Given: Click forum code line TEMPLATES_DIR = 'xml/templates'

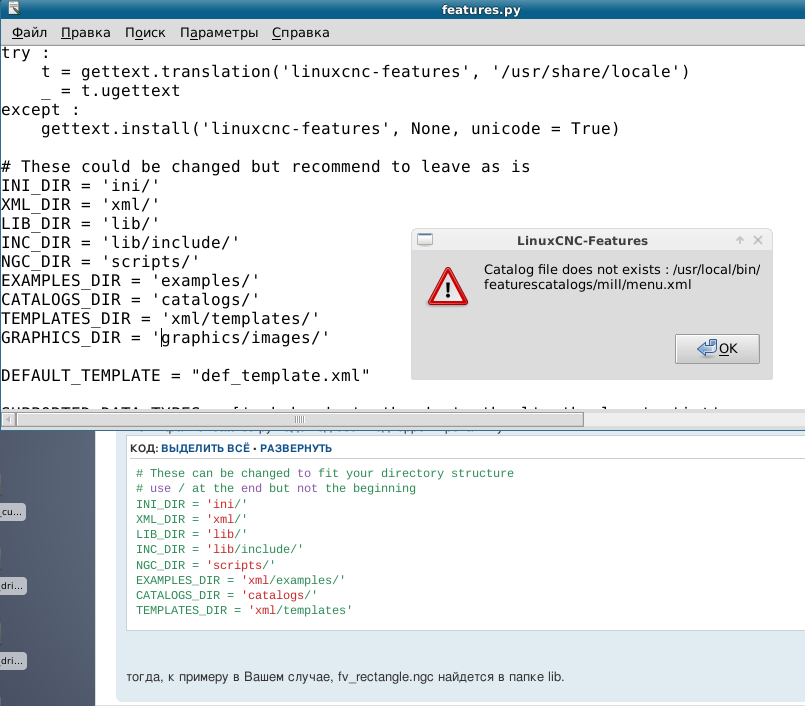Looking at the screenshot, I should pyautogui.click(x=244, y=610).
